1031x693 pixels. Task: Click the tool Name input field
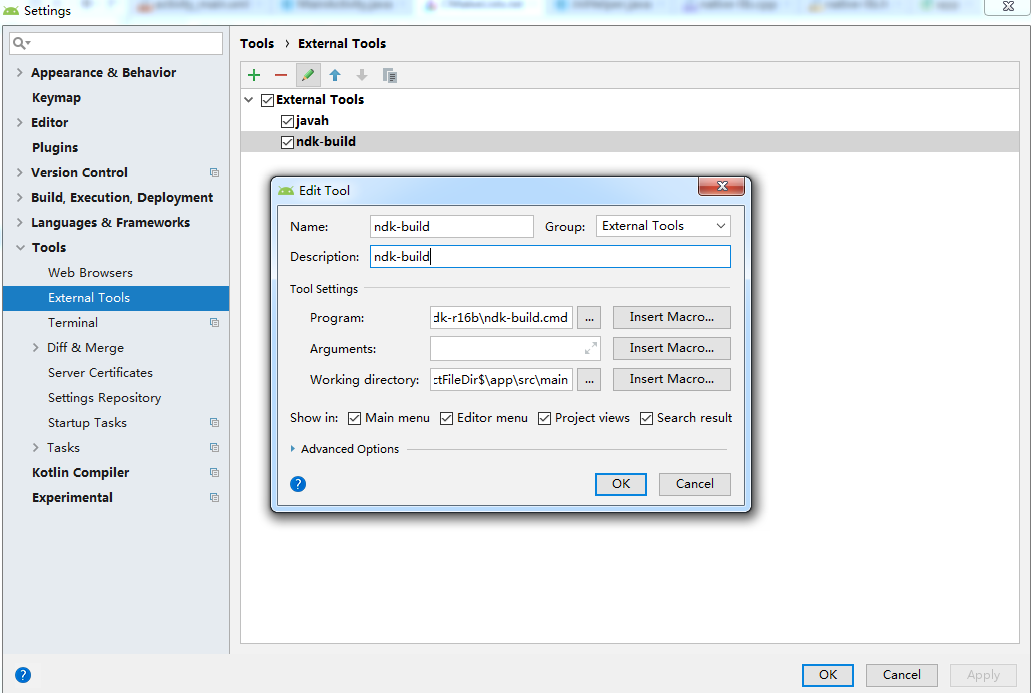(451, 226)
